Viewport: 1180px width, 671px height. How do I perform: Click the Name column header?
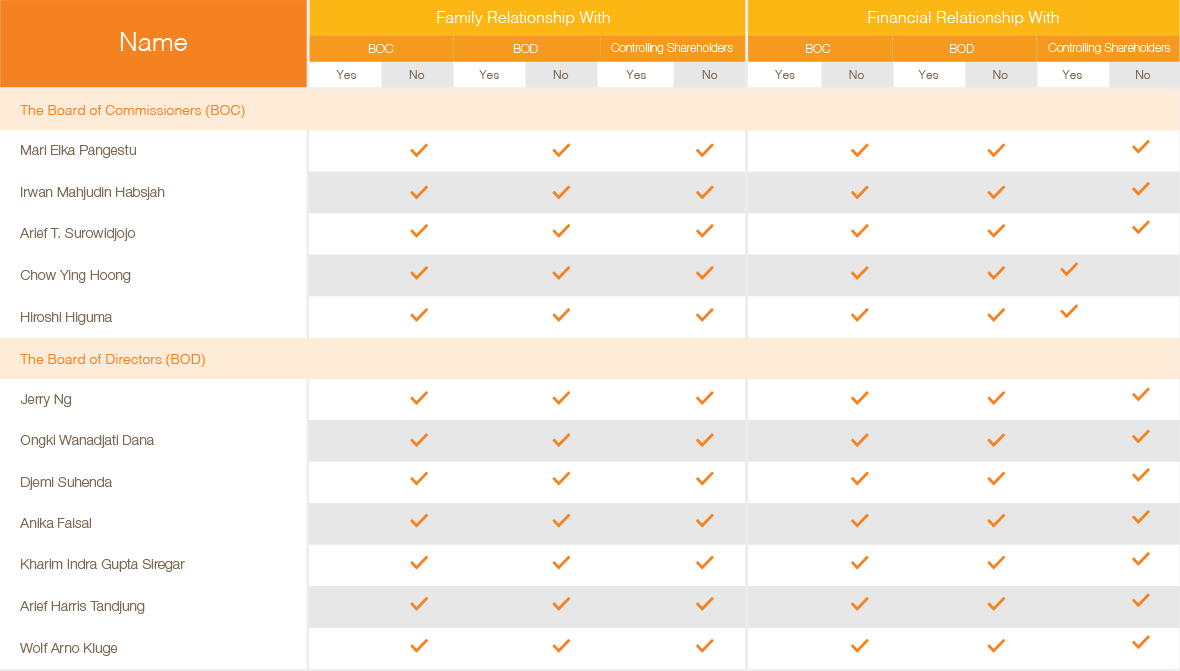pyautogui.click(x=154, y=43)
